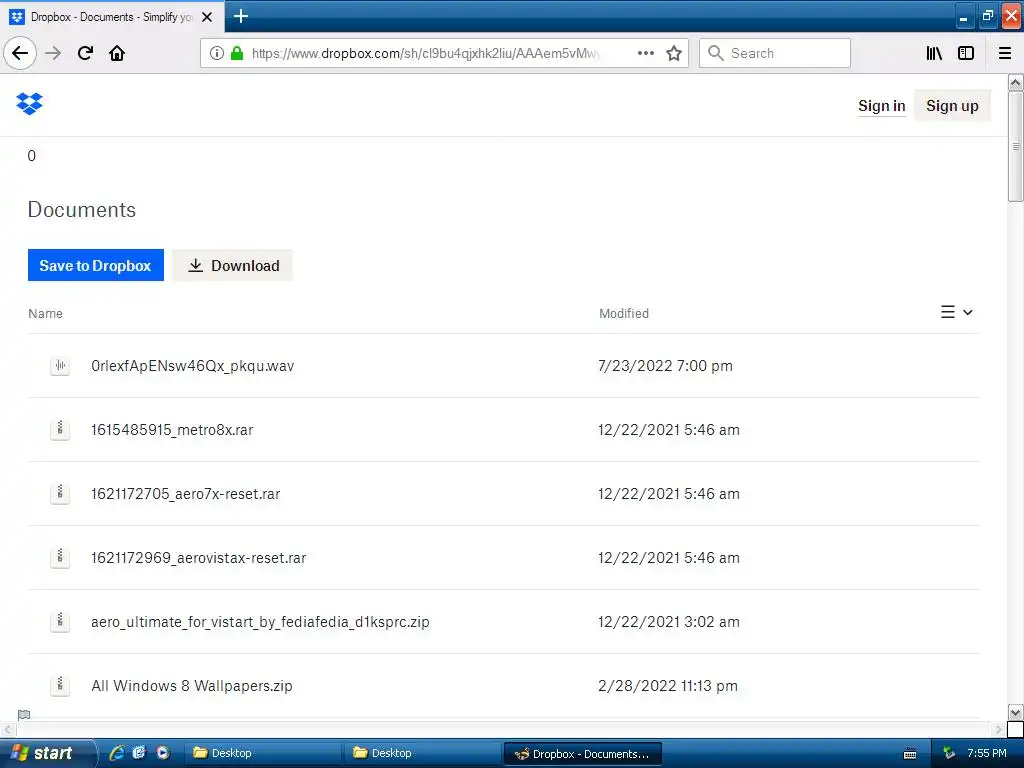The image size is (1024, 768).
Task: Click date 2/28/2022 11:13 pm
Action: (x=668, y=686)
